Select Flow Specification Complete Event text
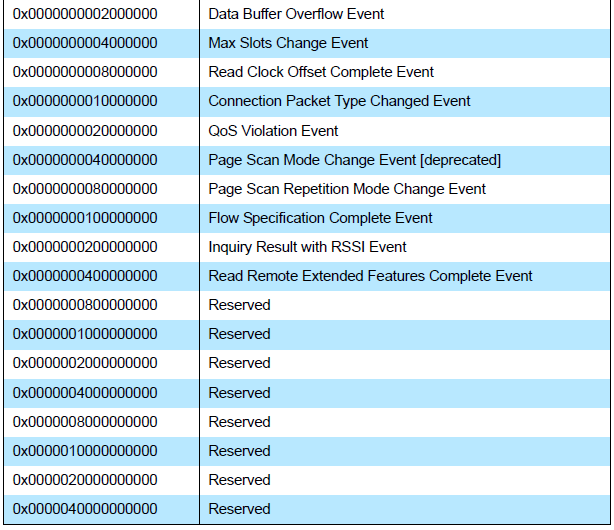The height and width of the screenshot is (530, 614). [320, 218]
